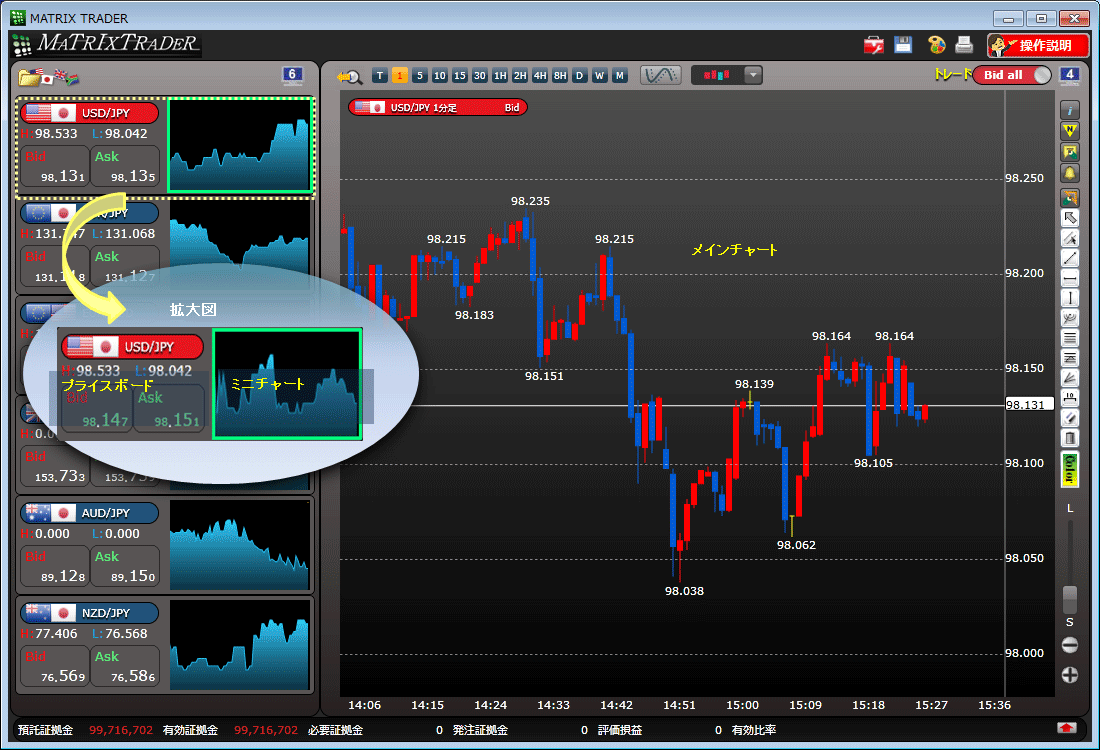Select the 5 minute timeframe
This screenshot has height=750, width=1101.
pos(419,75)
